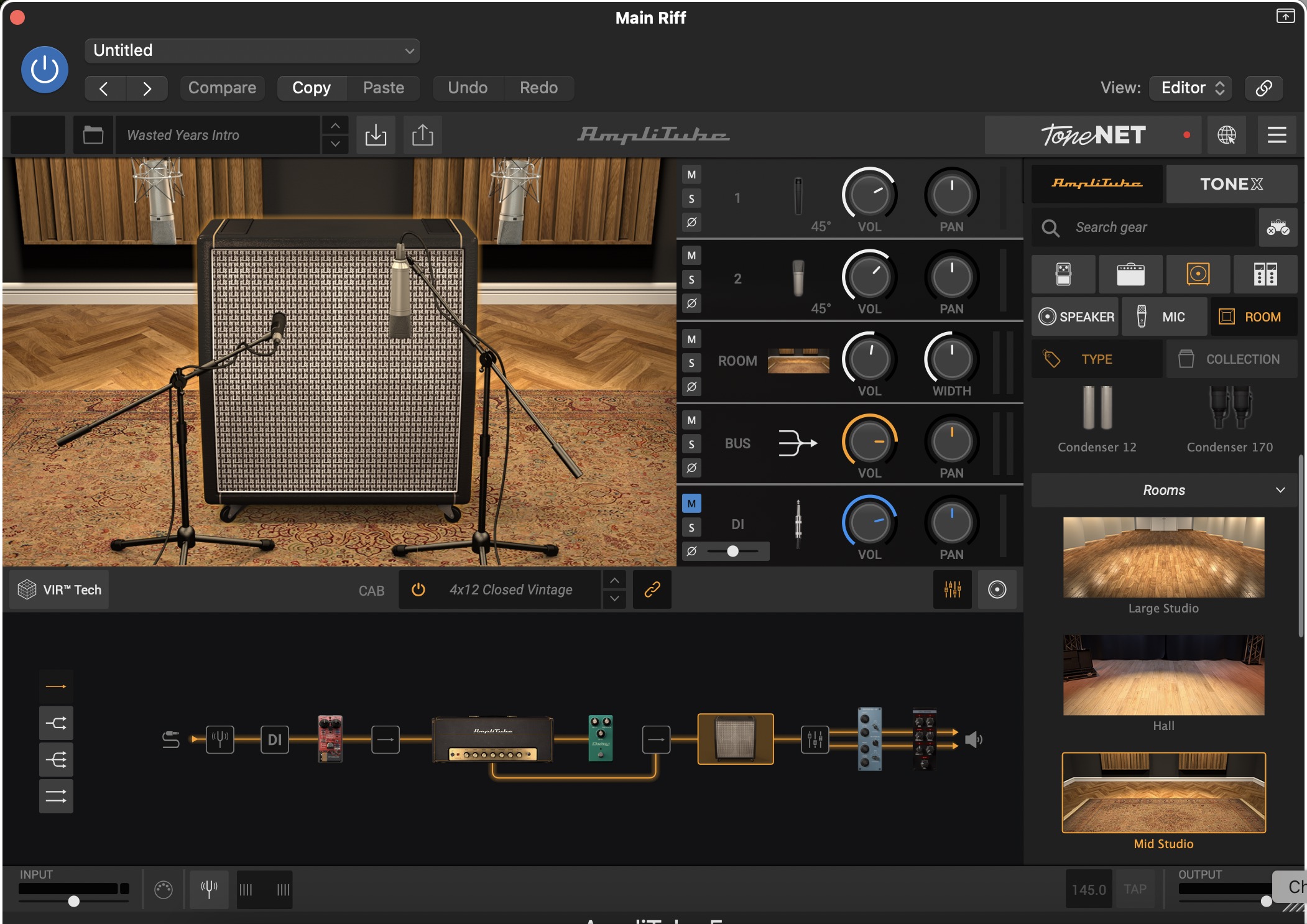The image size is (1307, 924).
Task: Solo mic channel 1
Action: pyautogui.click(x=691, y=199)
